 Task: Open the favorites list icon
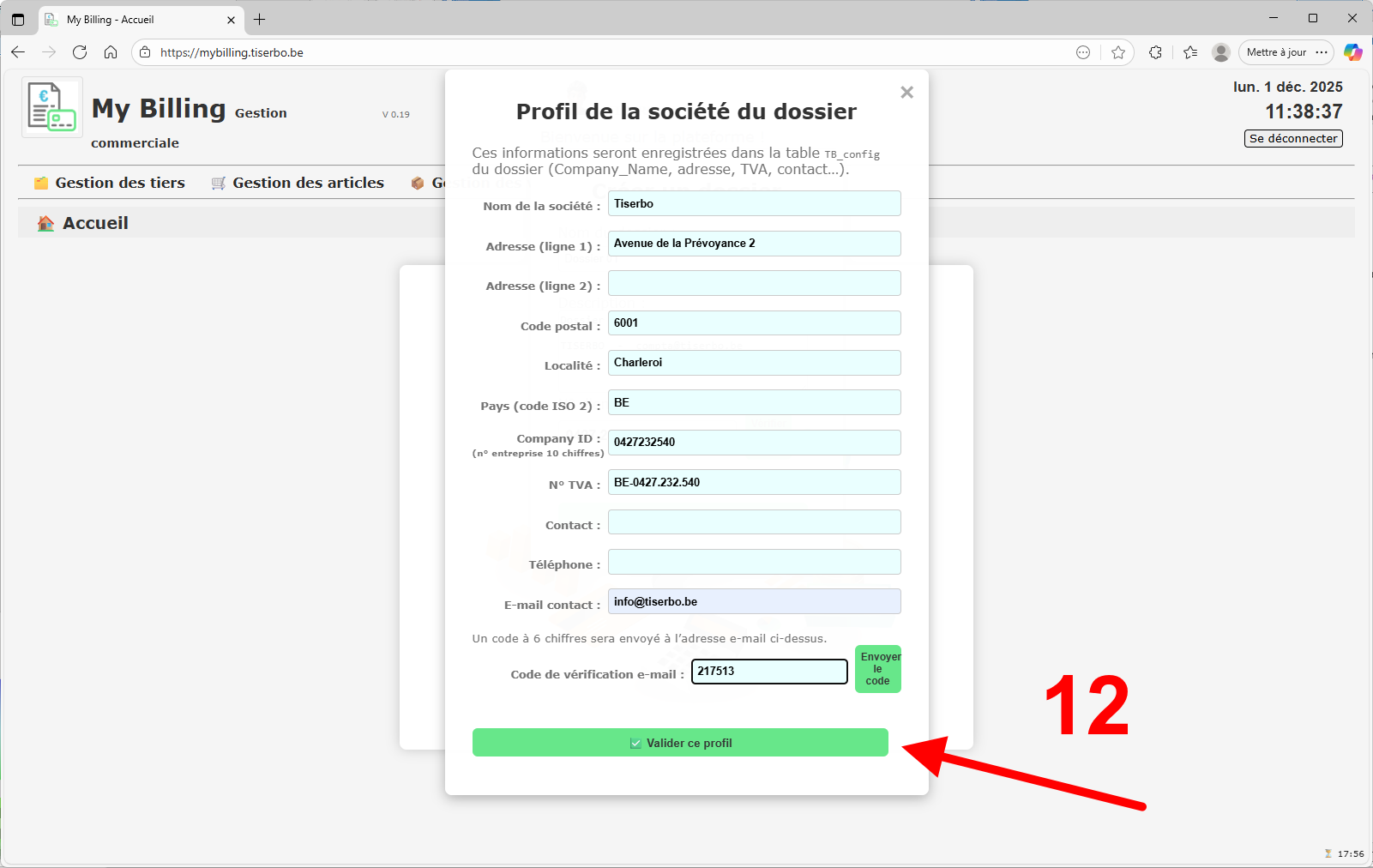(1189, 52)
